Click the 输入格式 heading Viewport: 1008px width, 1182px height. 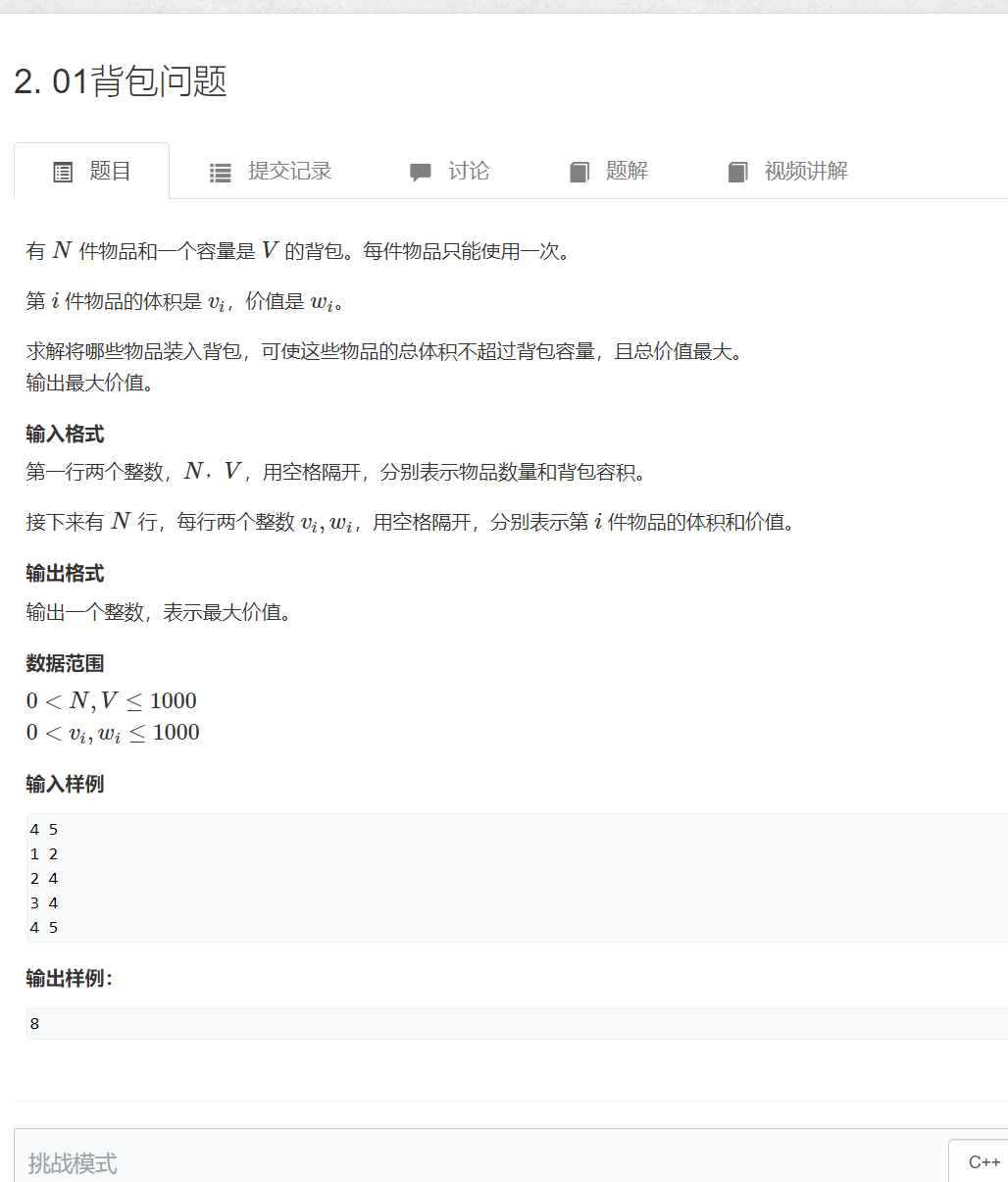coord(65,435)
